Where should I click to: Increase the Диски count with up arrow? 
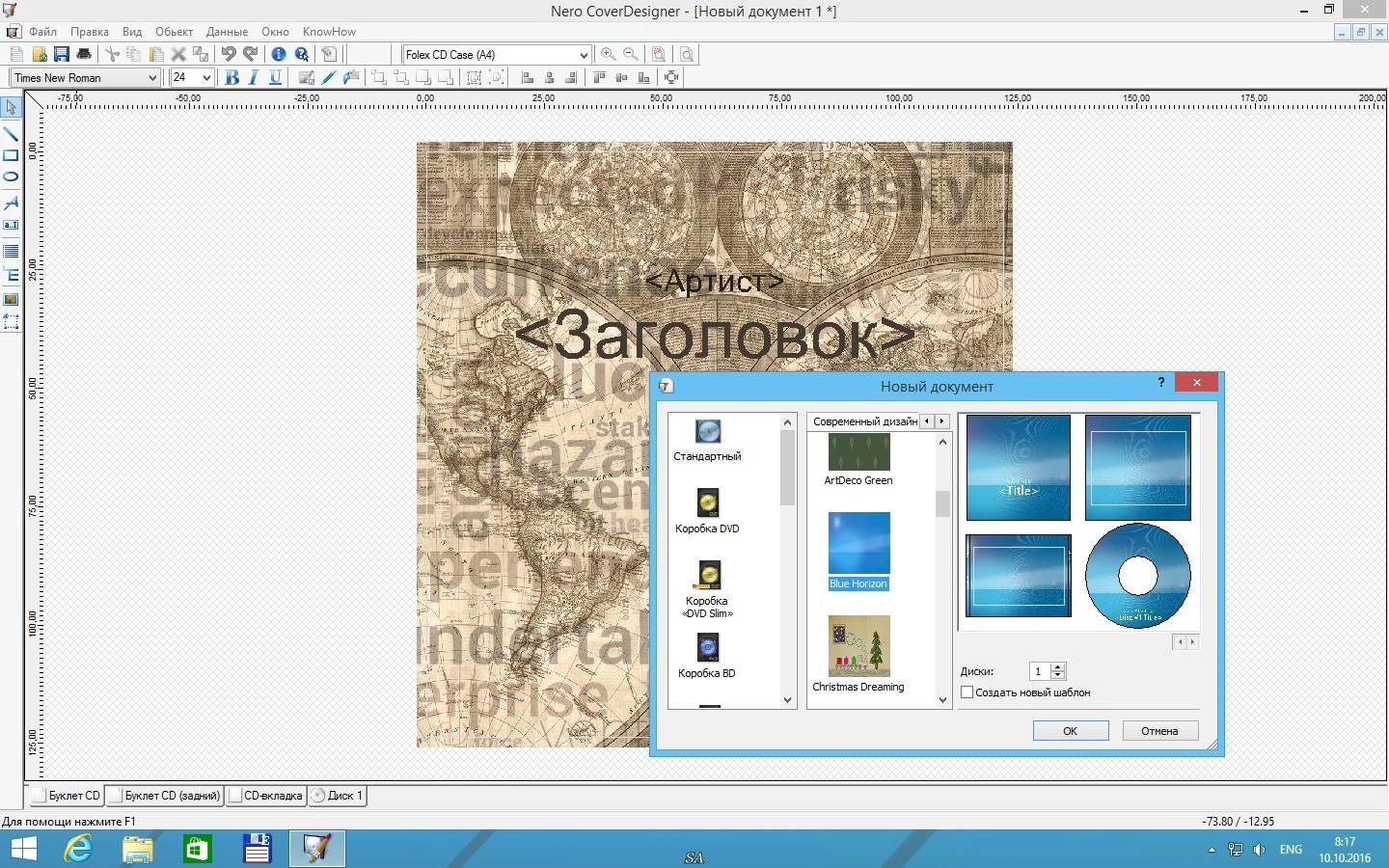tap(1057, 667)
